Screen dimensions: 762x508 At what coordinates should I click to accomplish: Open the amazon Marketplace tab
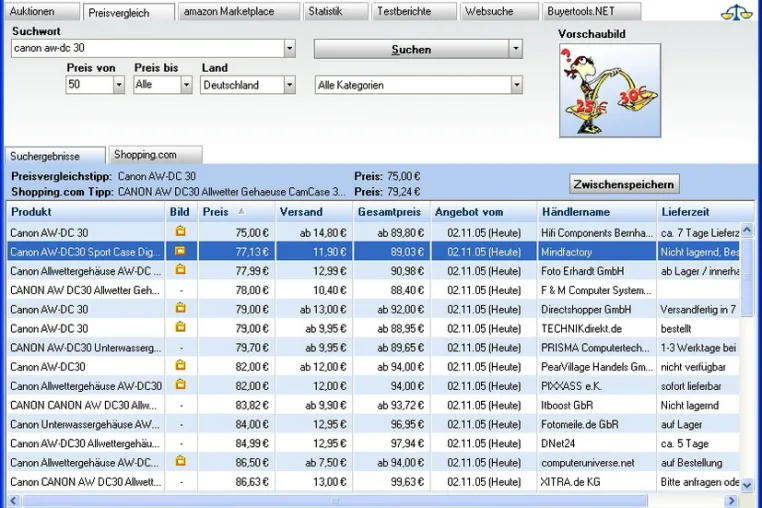239,11
